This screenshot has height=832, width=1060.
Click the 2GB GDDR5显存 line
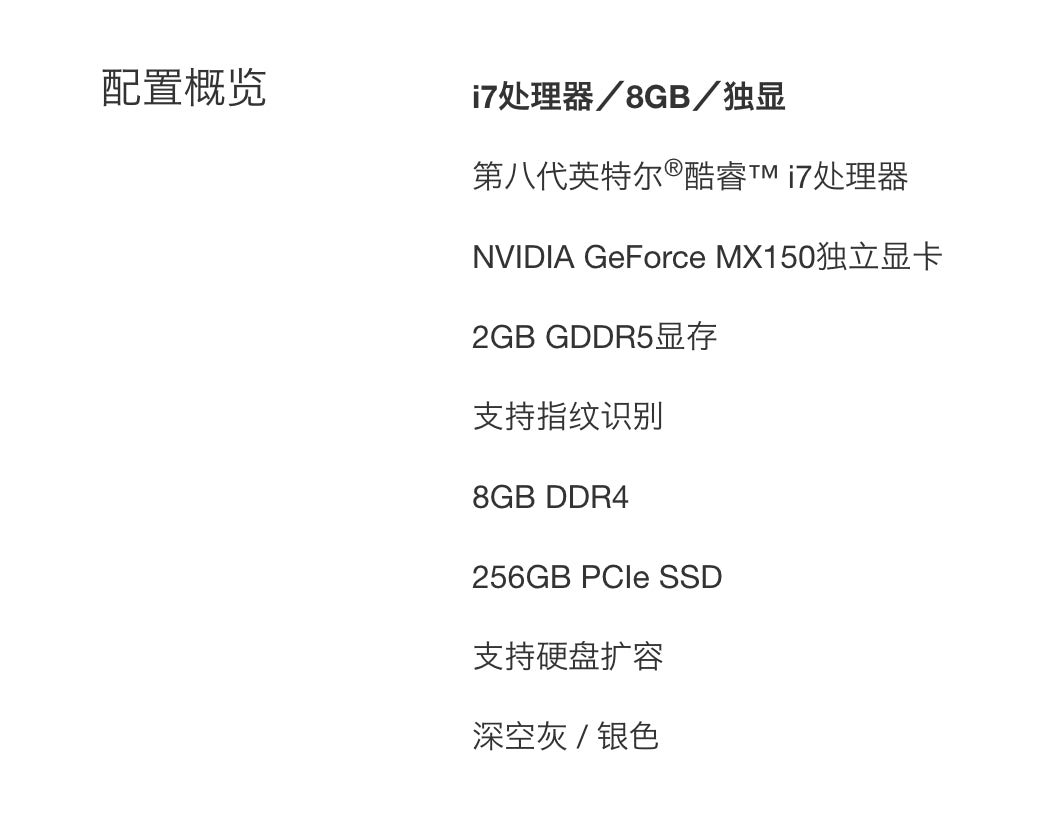pos(594,337)
